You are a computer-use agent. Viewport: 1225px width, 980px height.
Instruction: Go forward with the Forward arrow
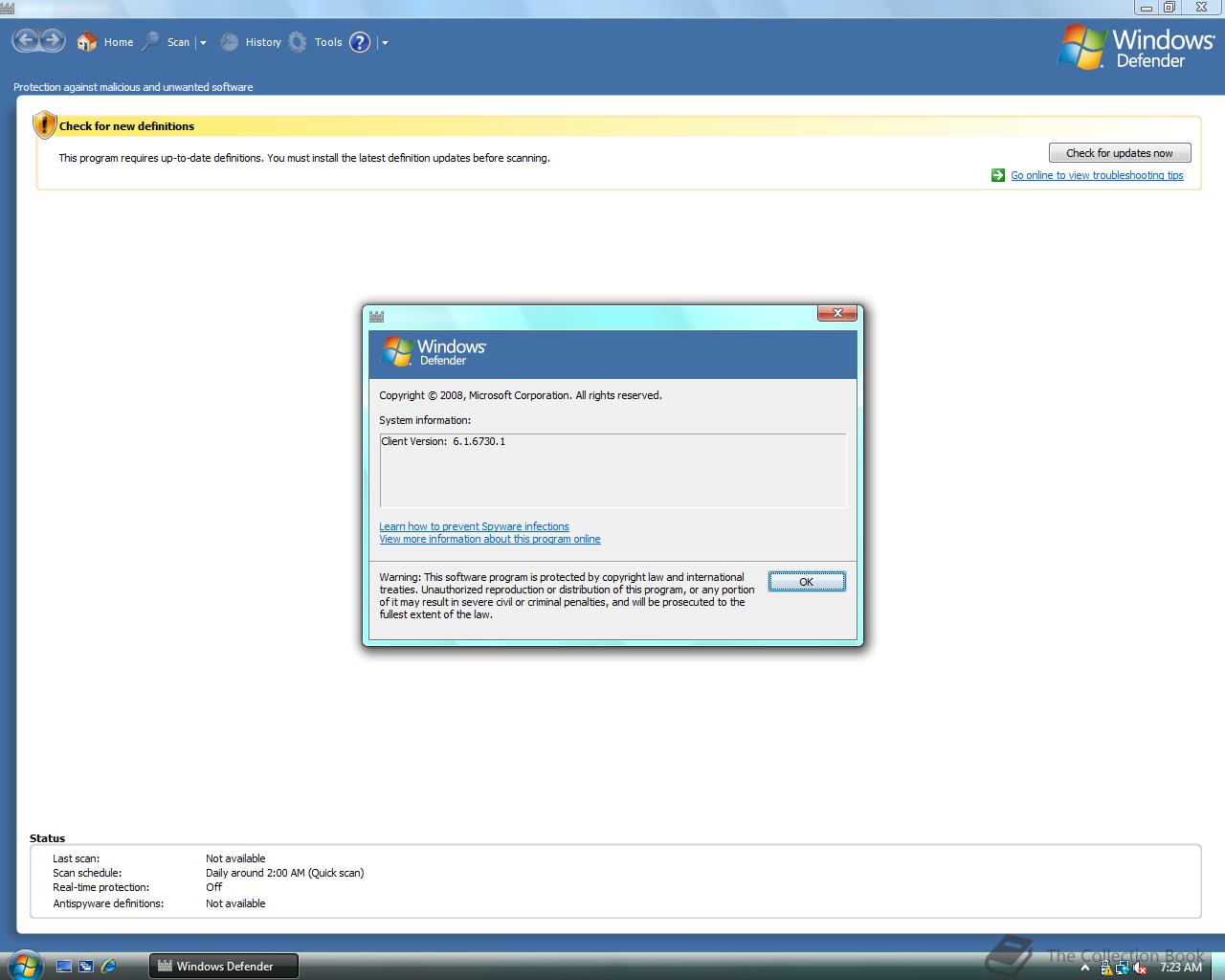53,41
